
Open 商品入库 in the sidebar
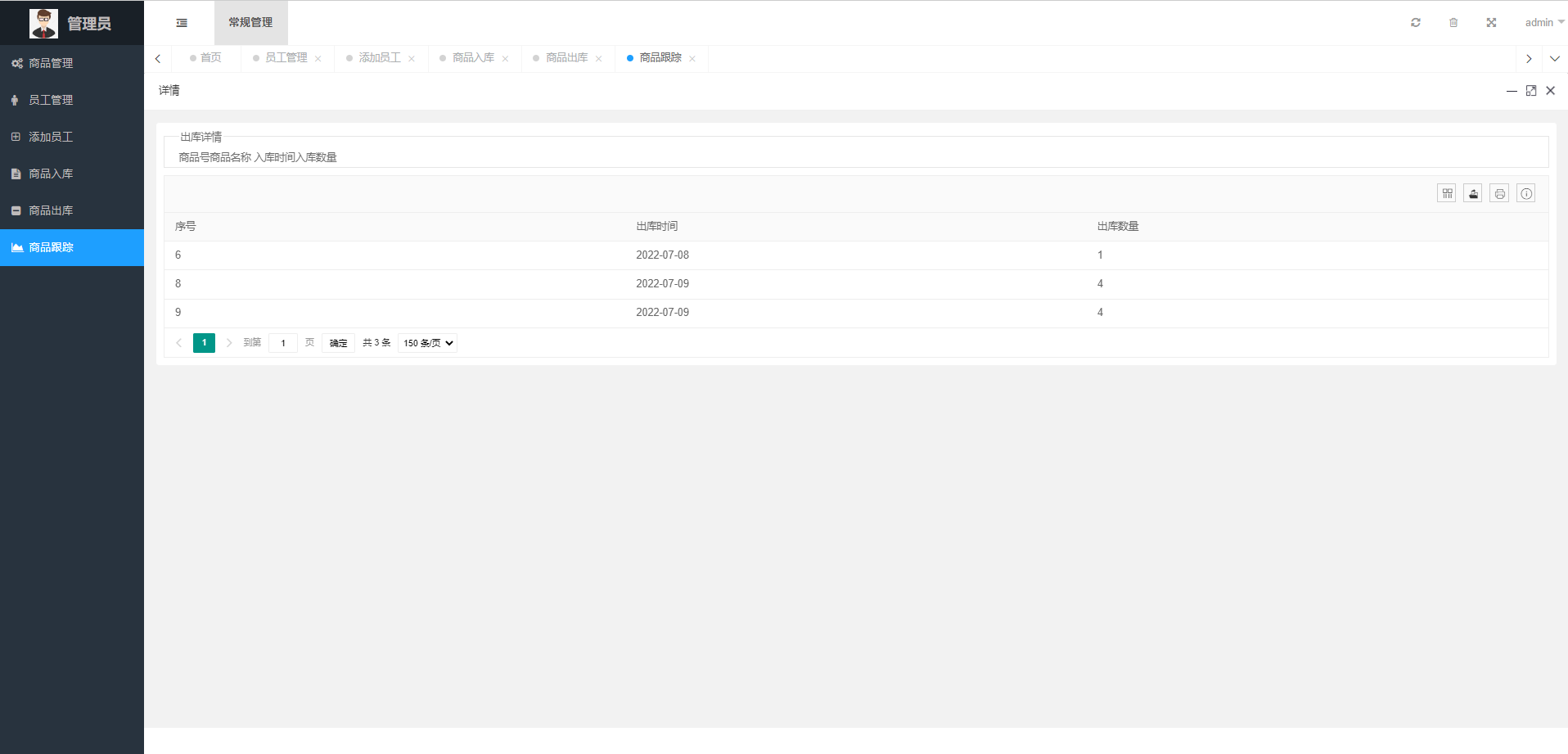72,174
